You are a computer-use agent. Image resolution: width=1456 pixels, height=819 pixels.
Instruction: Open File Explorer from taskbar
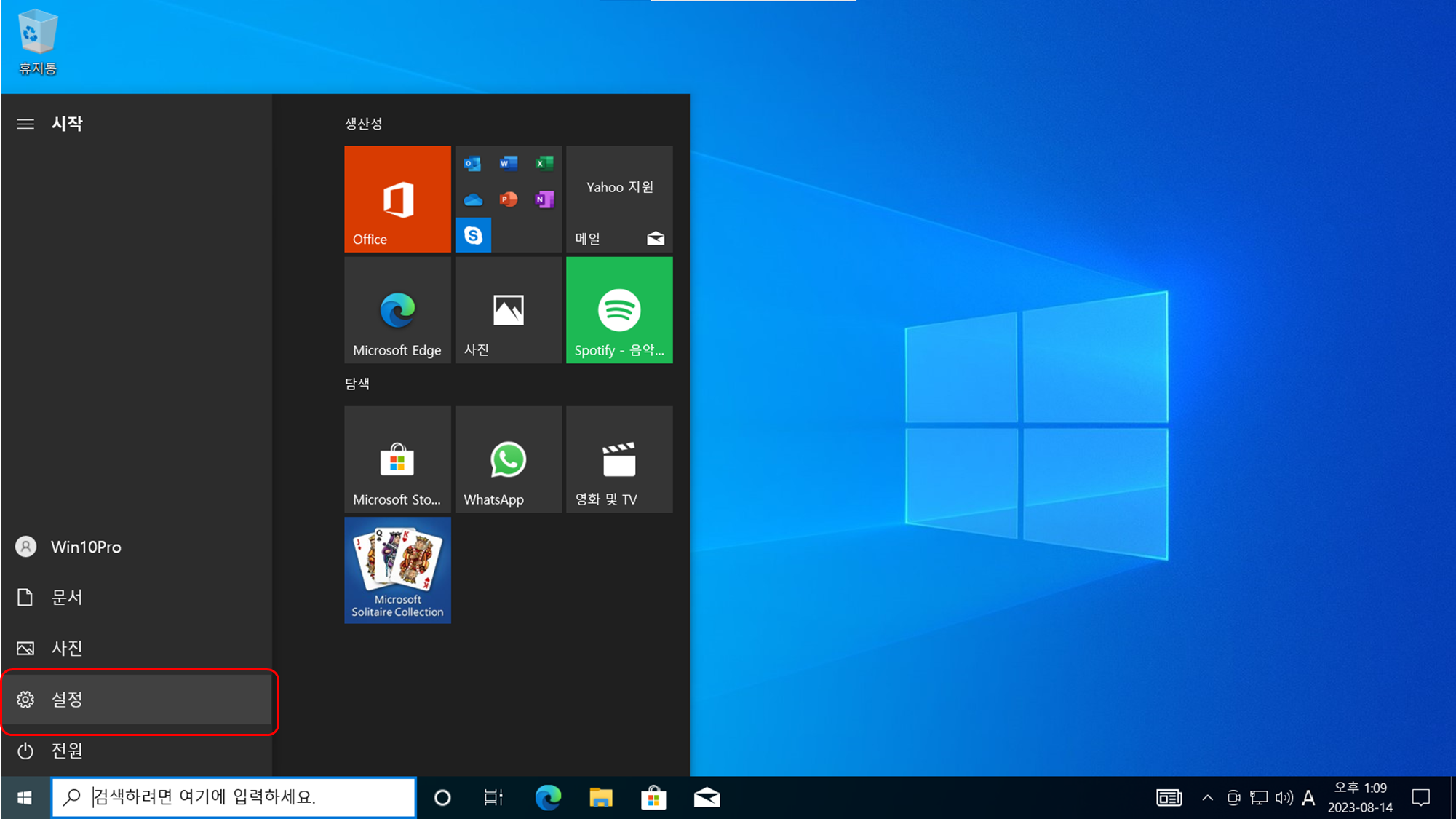[600, 798]
